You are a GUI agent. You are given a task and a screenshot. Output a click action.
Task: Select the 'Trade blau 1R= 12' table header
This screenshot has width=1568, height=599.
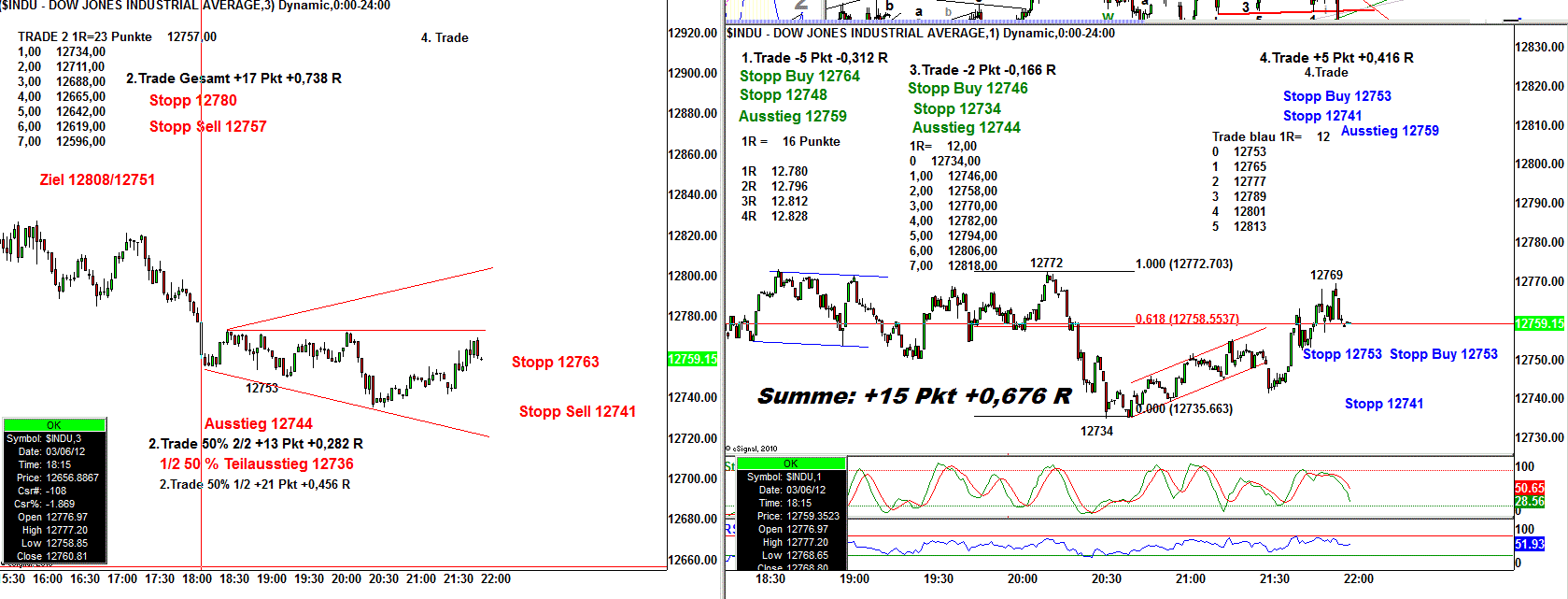1270,136
